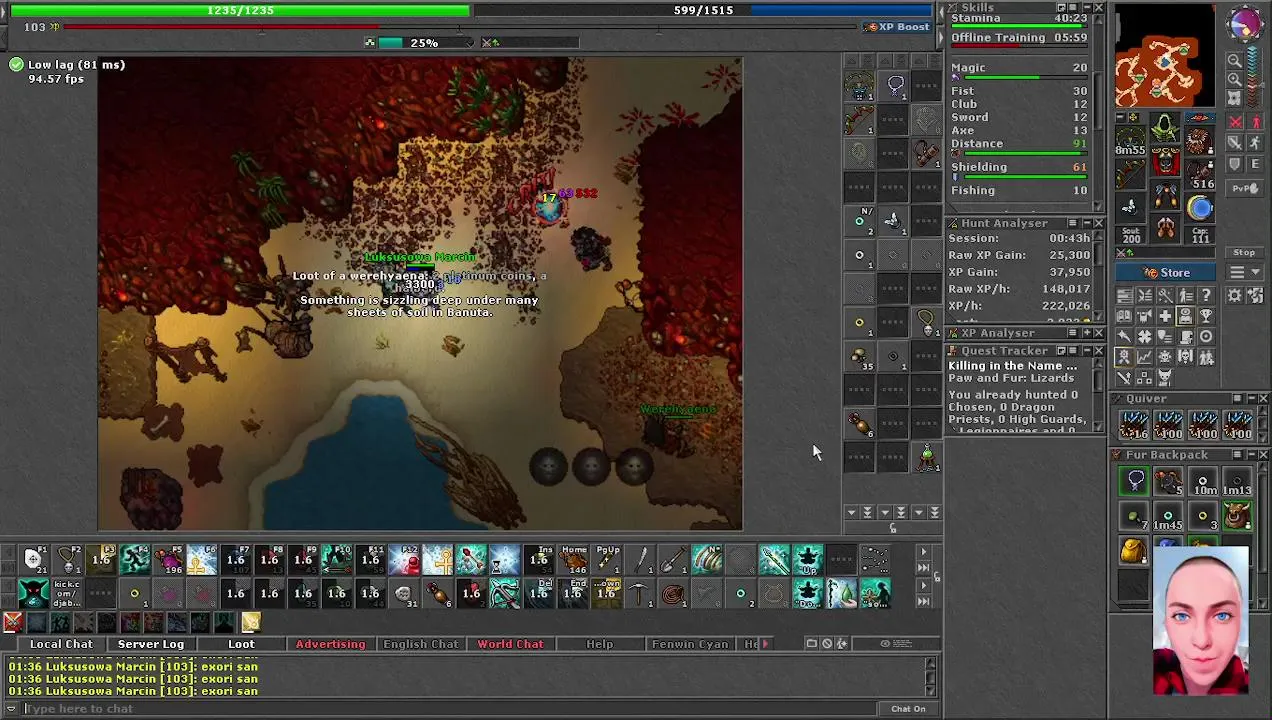Show more chat tabs with red arrow
This screenshot has width=1272, height=720.
click(766, 644)
